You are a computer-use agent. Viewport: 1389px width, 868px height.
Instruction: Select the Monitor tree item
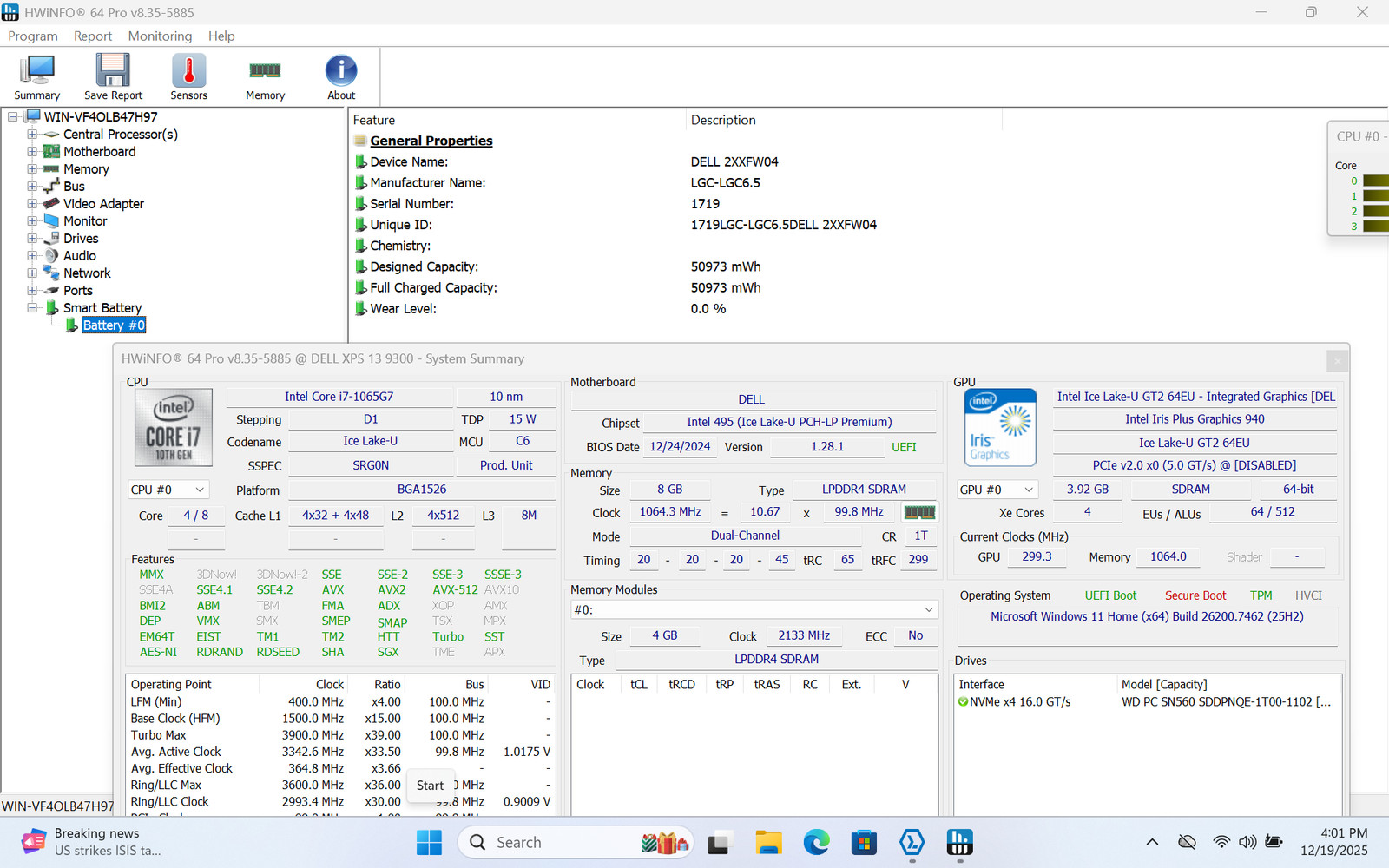pos(85,220)
